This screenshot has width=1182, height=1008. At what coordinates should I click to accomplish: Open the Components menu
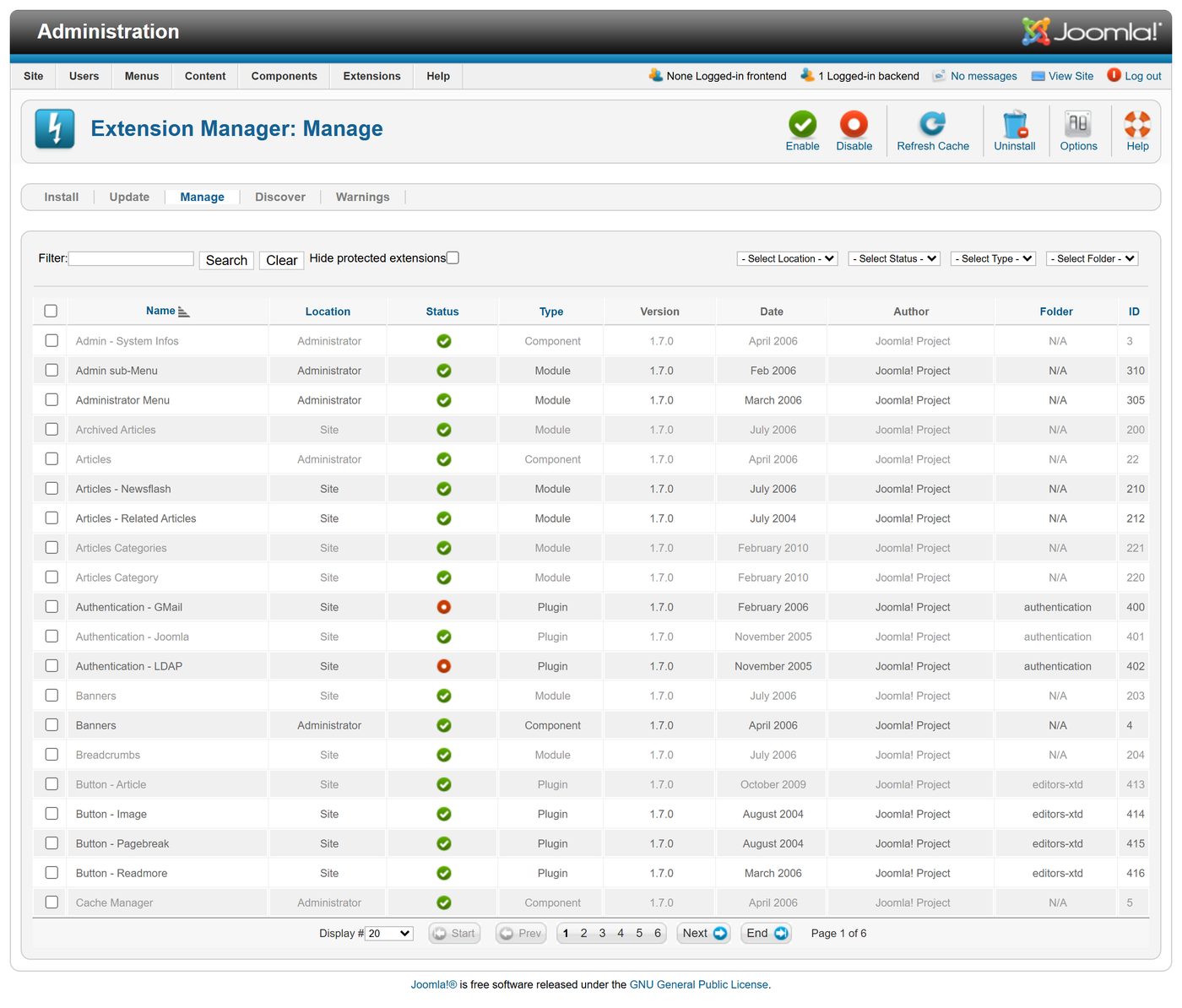(x=284, y=76)
